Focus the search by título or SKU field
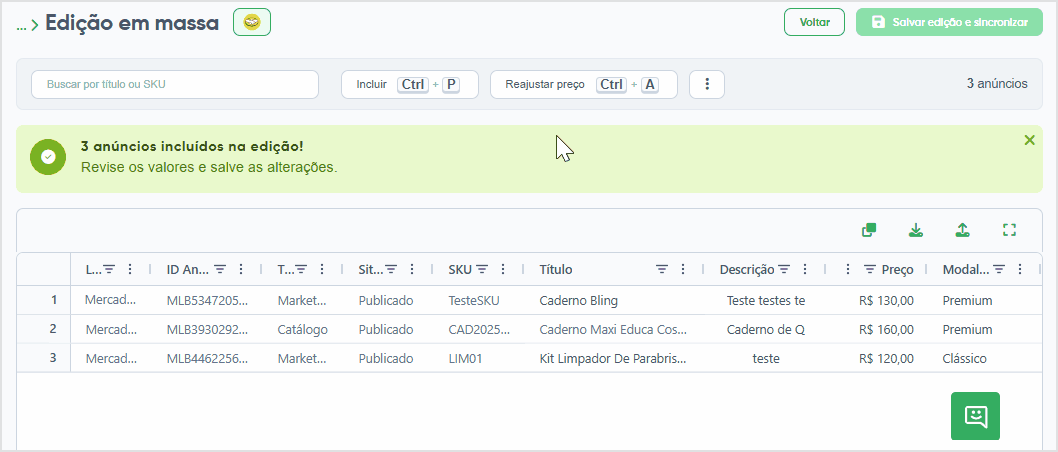 click(175, 84)
